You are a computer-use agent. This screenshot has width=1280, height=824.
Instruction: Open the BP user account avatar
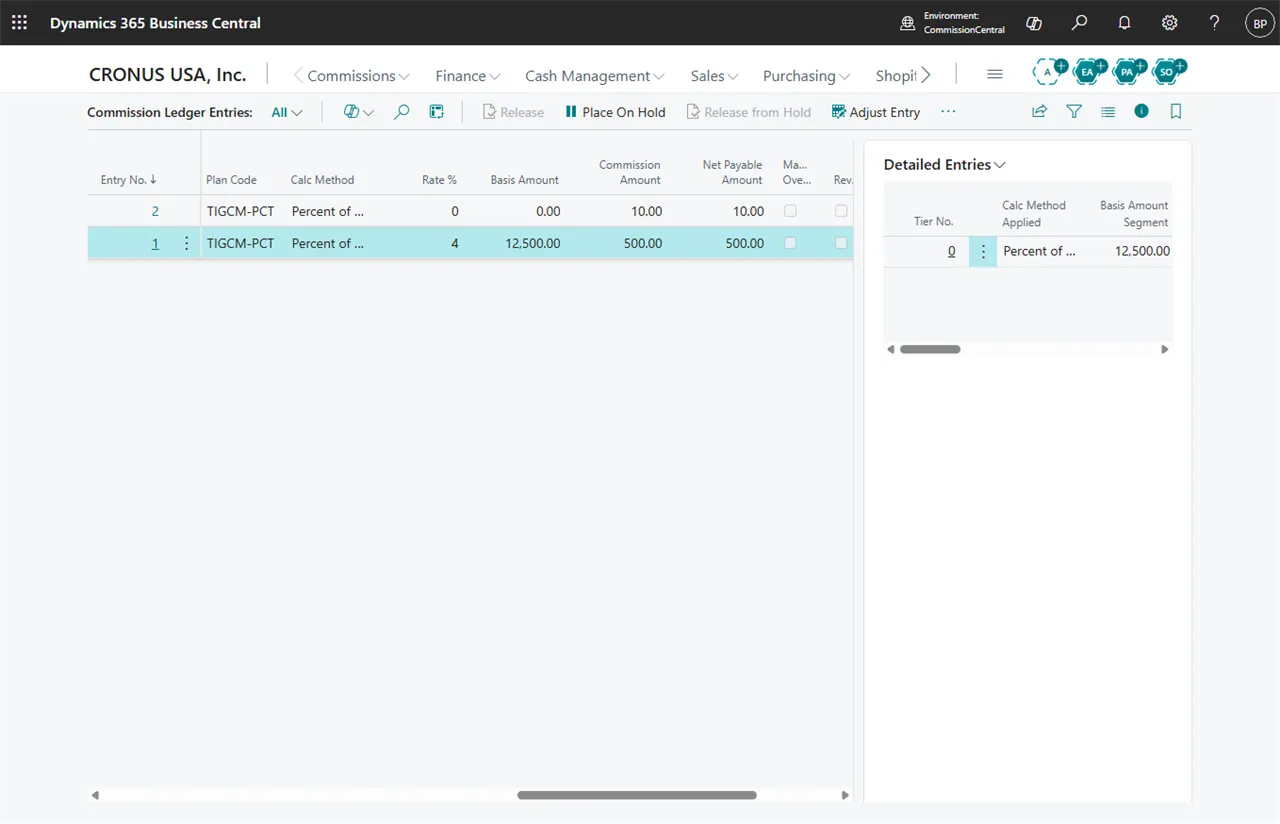pyautogui.click(x=1259, y=23)
